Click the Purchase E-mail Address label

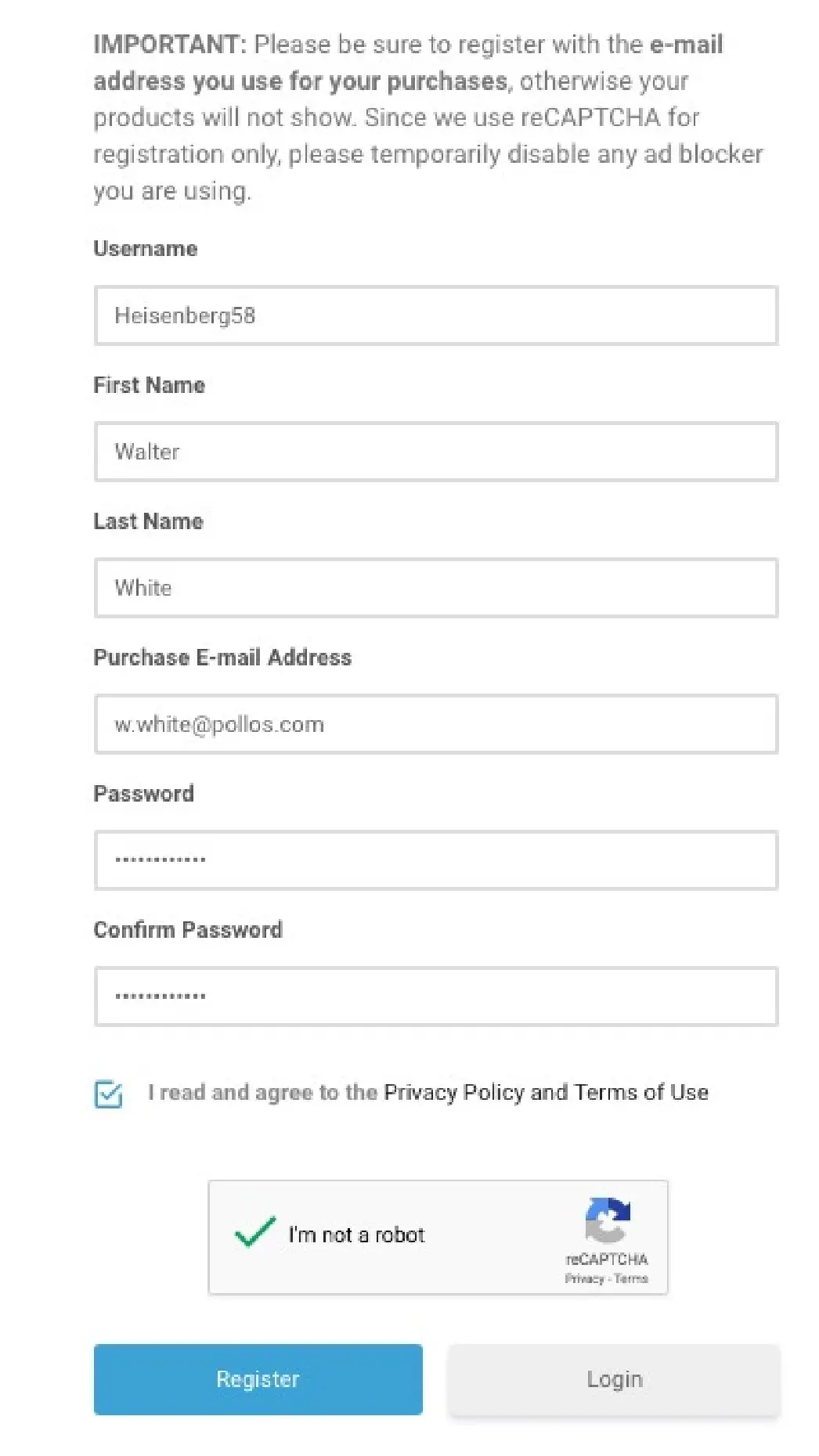tap(222, 658)
